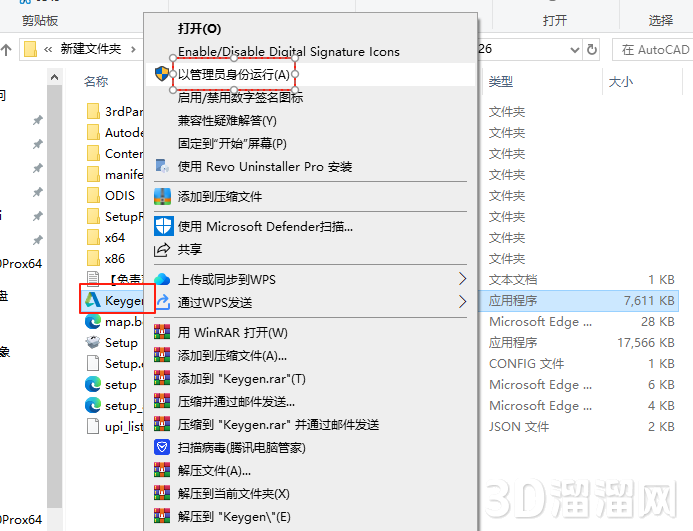Click the WinRAR archive icon beside 添加到压缩文件
The height and width of the screenshot is (531, 693).
coord(162,196)
